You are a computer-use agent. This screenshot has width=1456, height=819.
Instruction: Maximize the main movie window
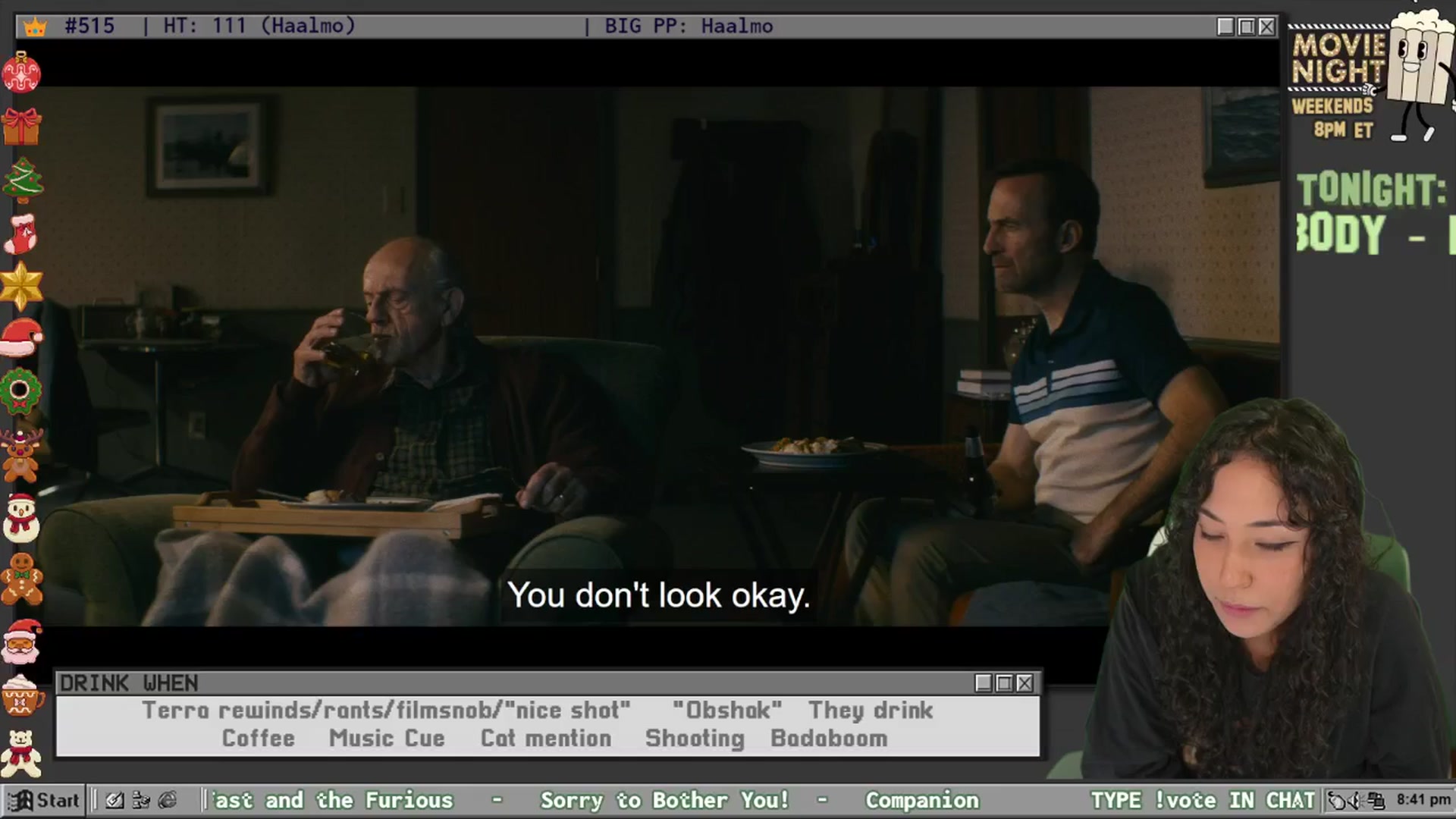pos(1246,27)
